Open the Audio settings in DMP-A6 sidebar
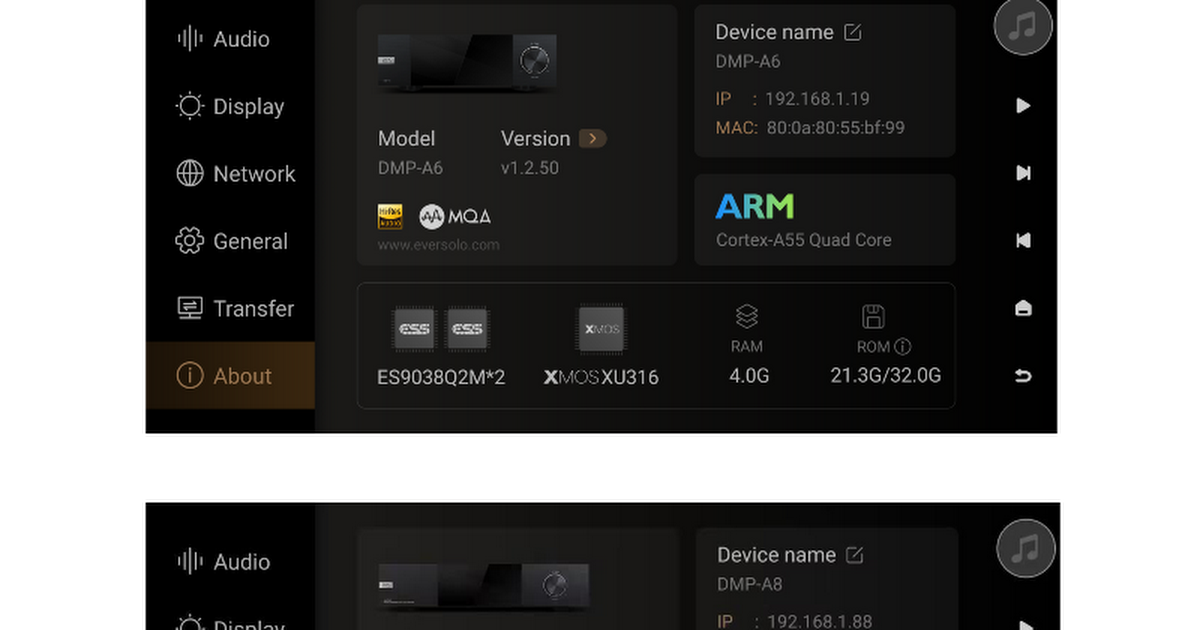 [230, 39]
